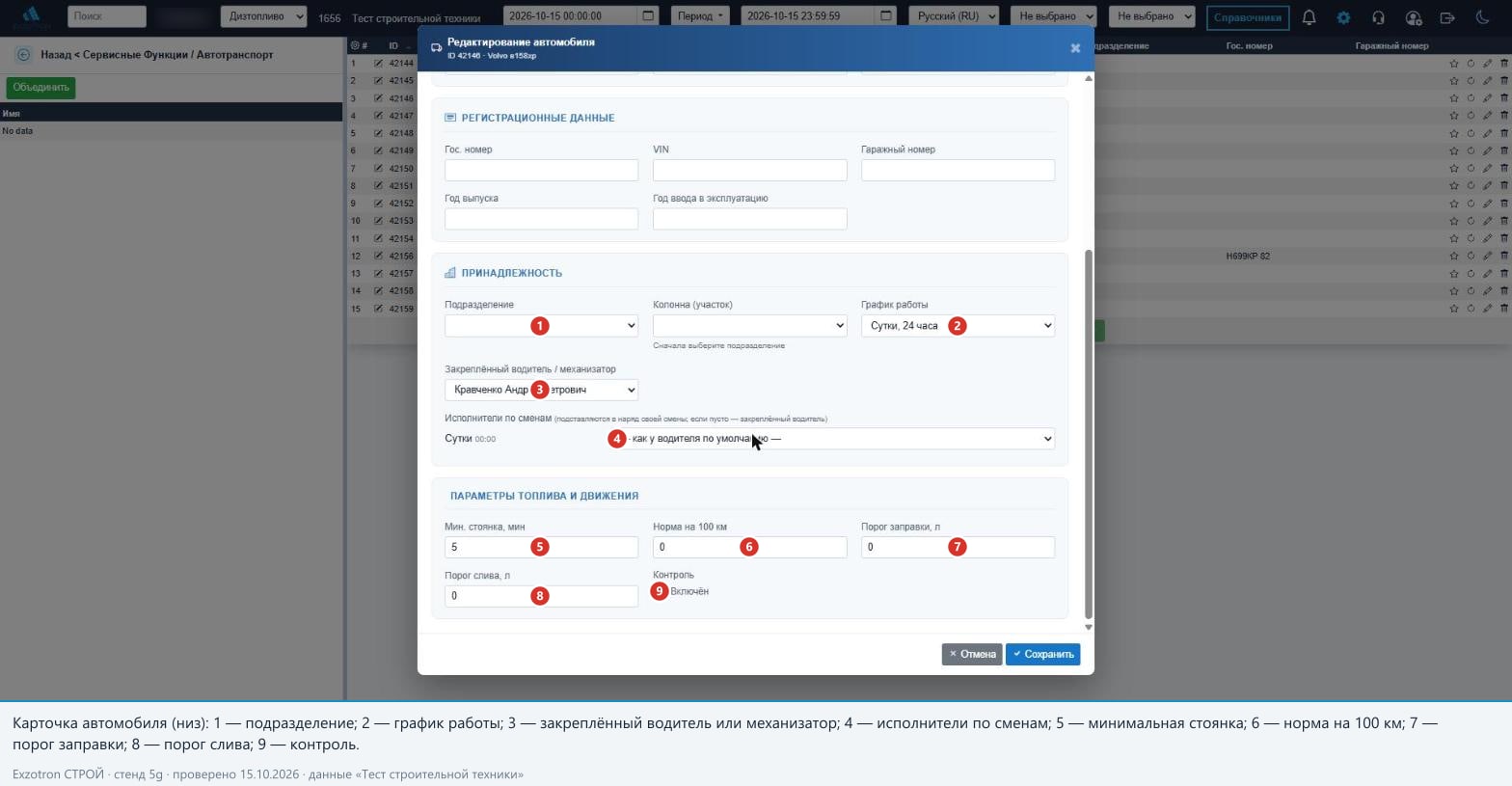
Task: Open the Подразделение dropdown
Action: (541, 326)
